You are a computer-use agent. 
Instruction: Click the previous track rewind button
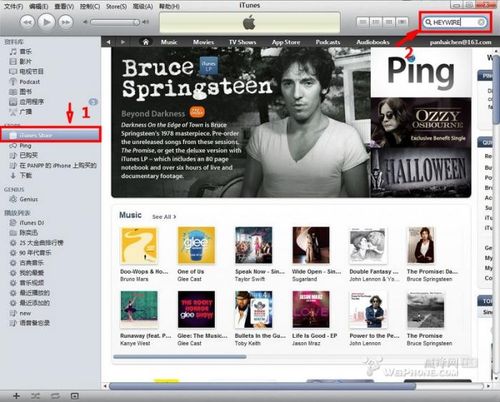[27, 22]
